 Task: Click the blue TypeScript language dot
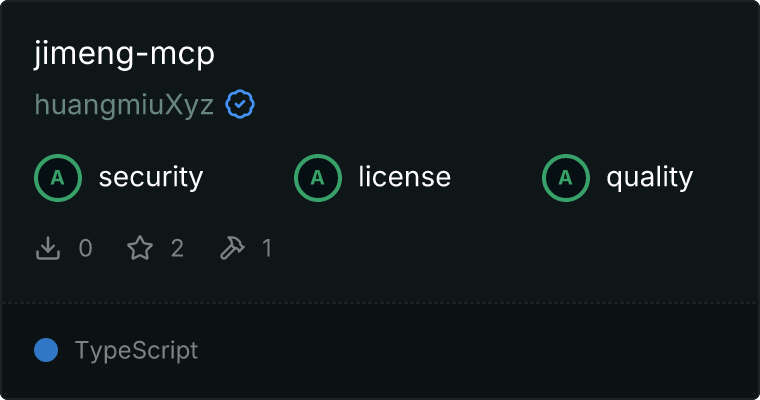(x=46, y=350)
